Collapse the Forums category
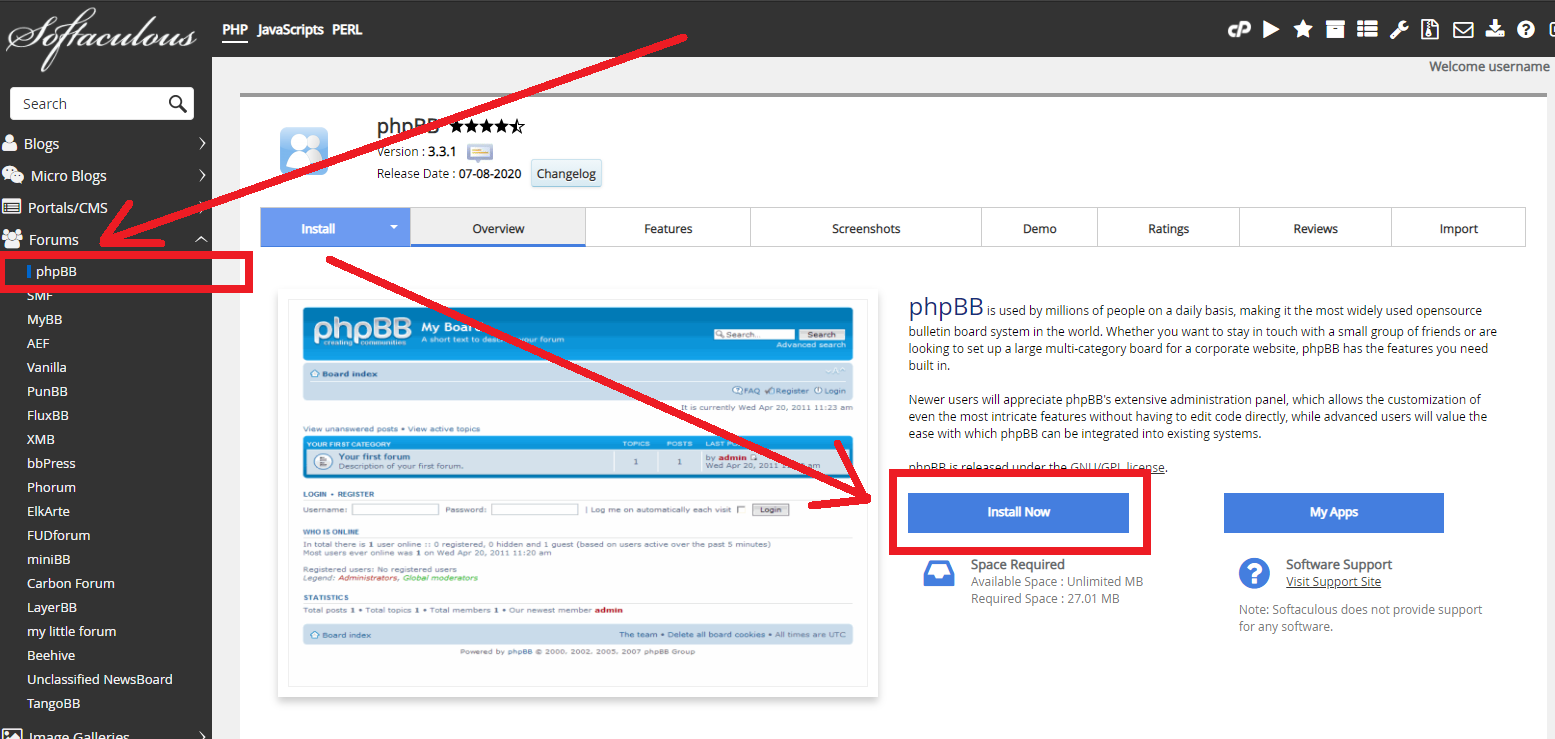The height and width of the screenshot is (739, 1555). [x=201, y=240]
